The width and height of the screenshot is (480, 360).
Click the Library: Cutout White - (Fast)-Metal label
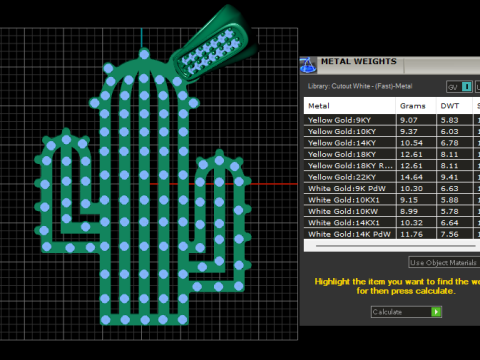tap(360, 86)
